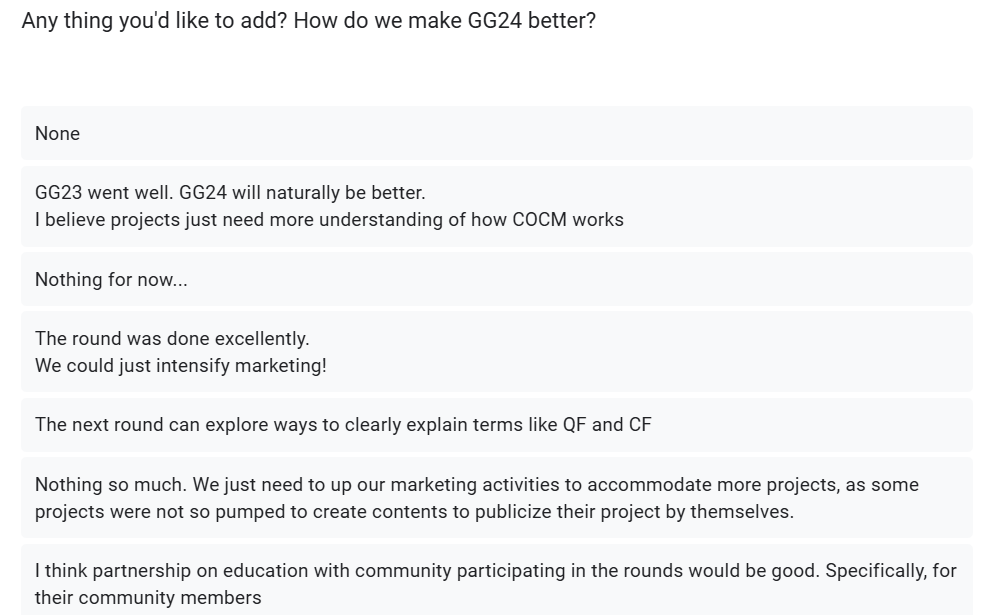Select the response about explaining QF and CF

[343, 425]
